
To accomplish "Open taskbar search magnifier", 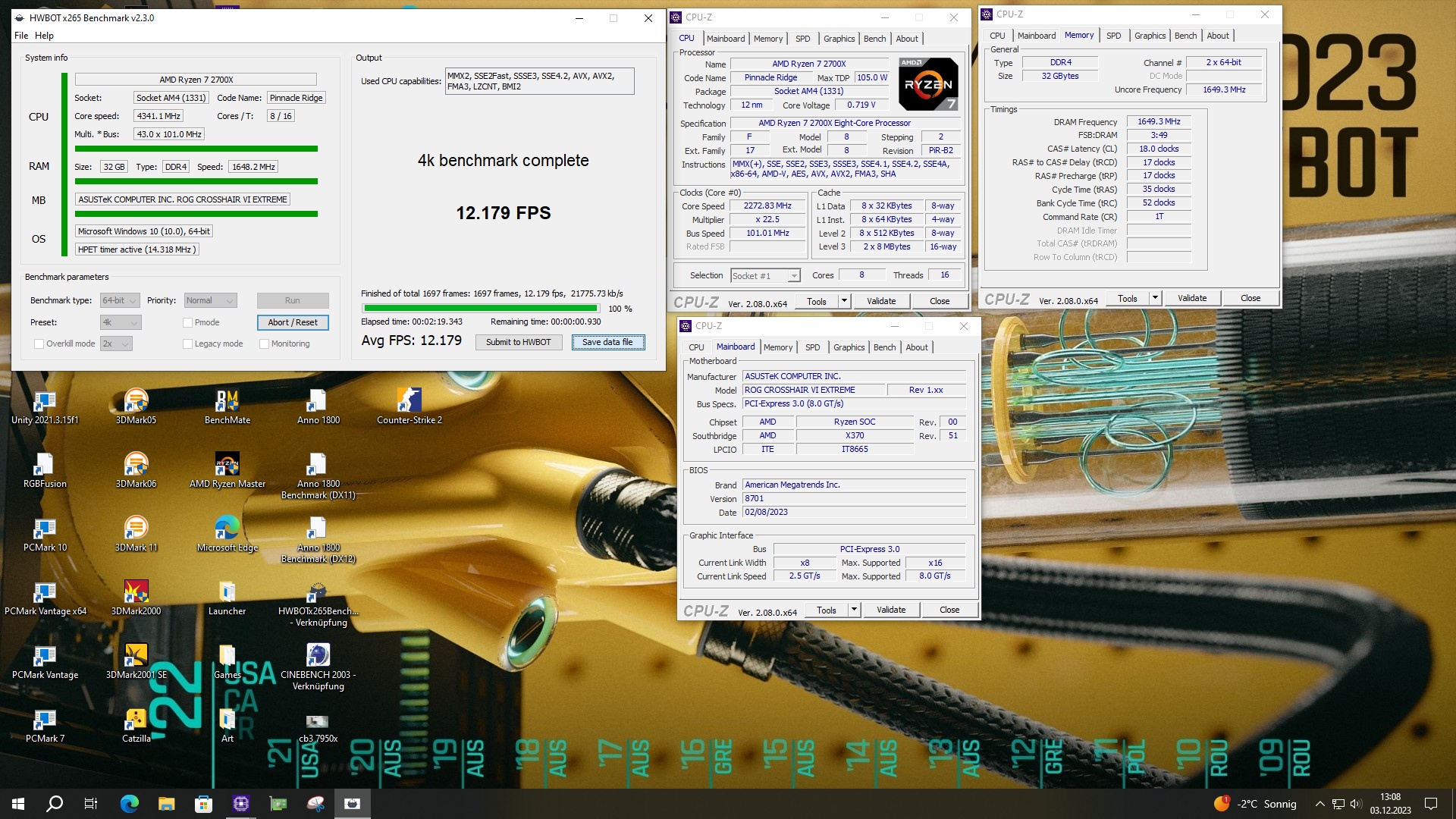I will point(55,804).
